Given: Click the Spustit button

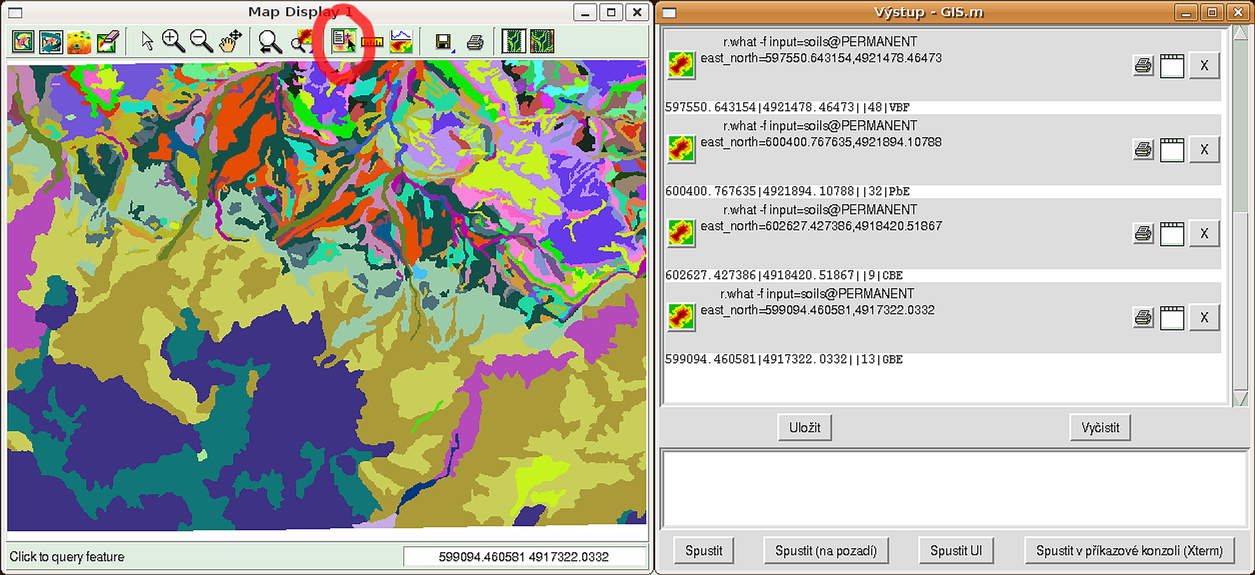Looking at the screenshot, I should click(704, 550).
